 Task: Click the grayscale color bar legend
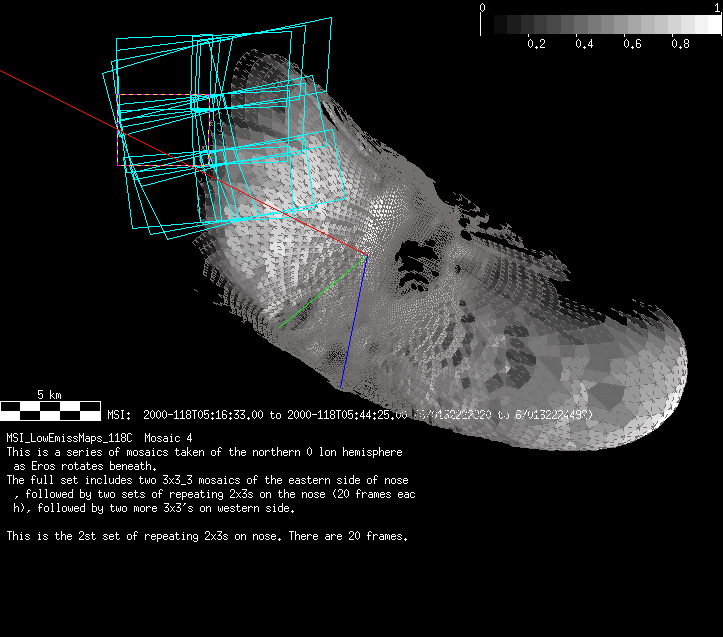(x=601, y=24)
